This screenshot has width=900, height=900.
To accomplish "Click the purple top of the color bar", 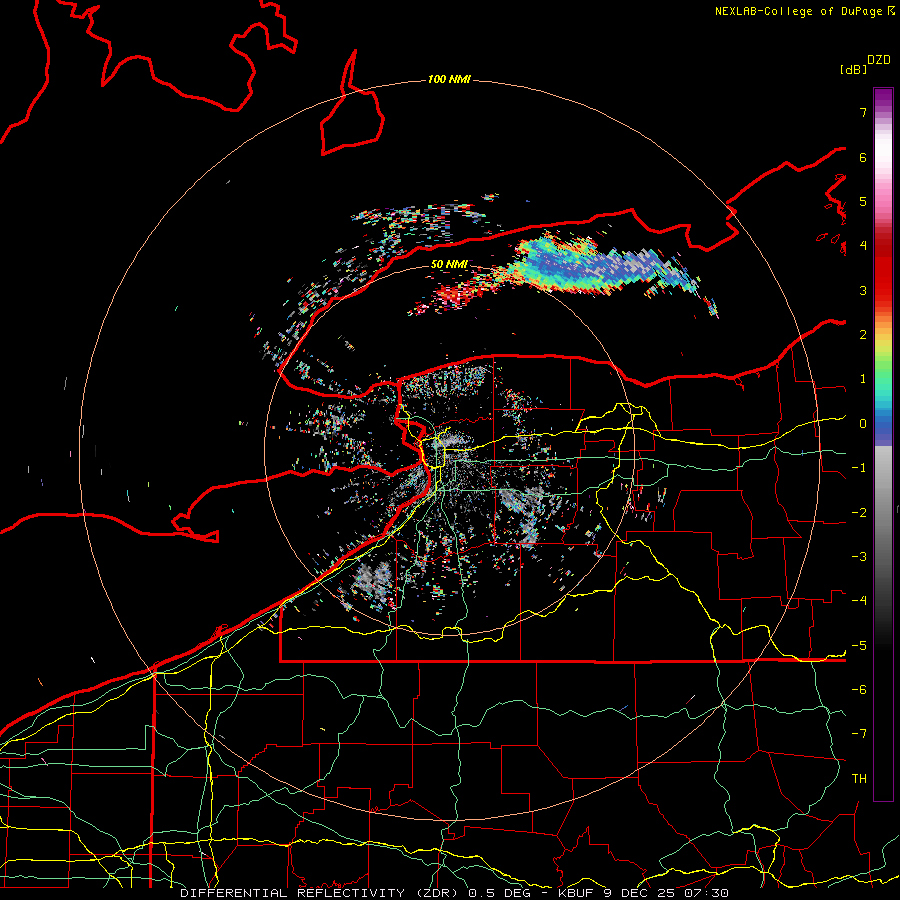I will tap(883, 98).
